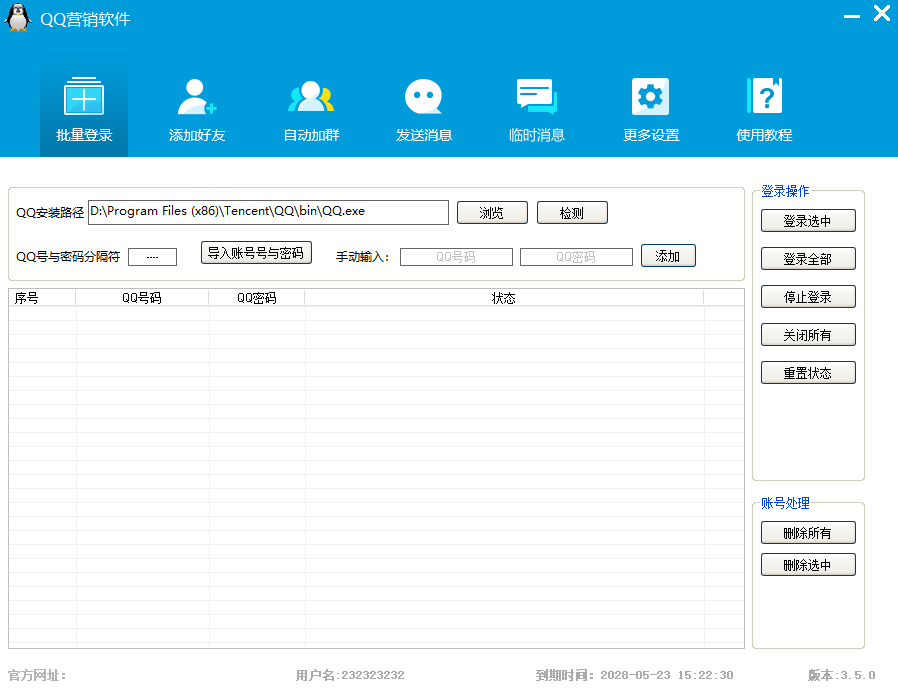
Task: Click the 发送消息 send message icon
Action: click(x=423, y=97)
